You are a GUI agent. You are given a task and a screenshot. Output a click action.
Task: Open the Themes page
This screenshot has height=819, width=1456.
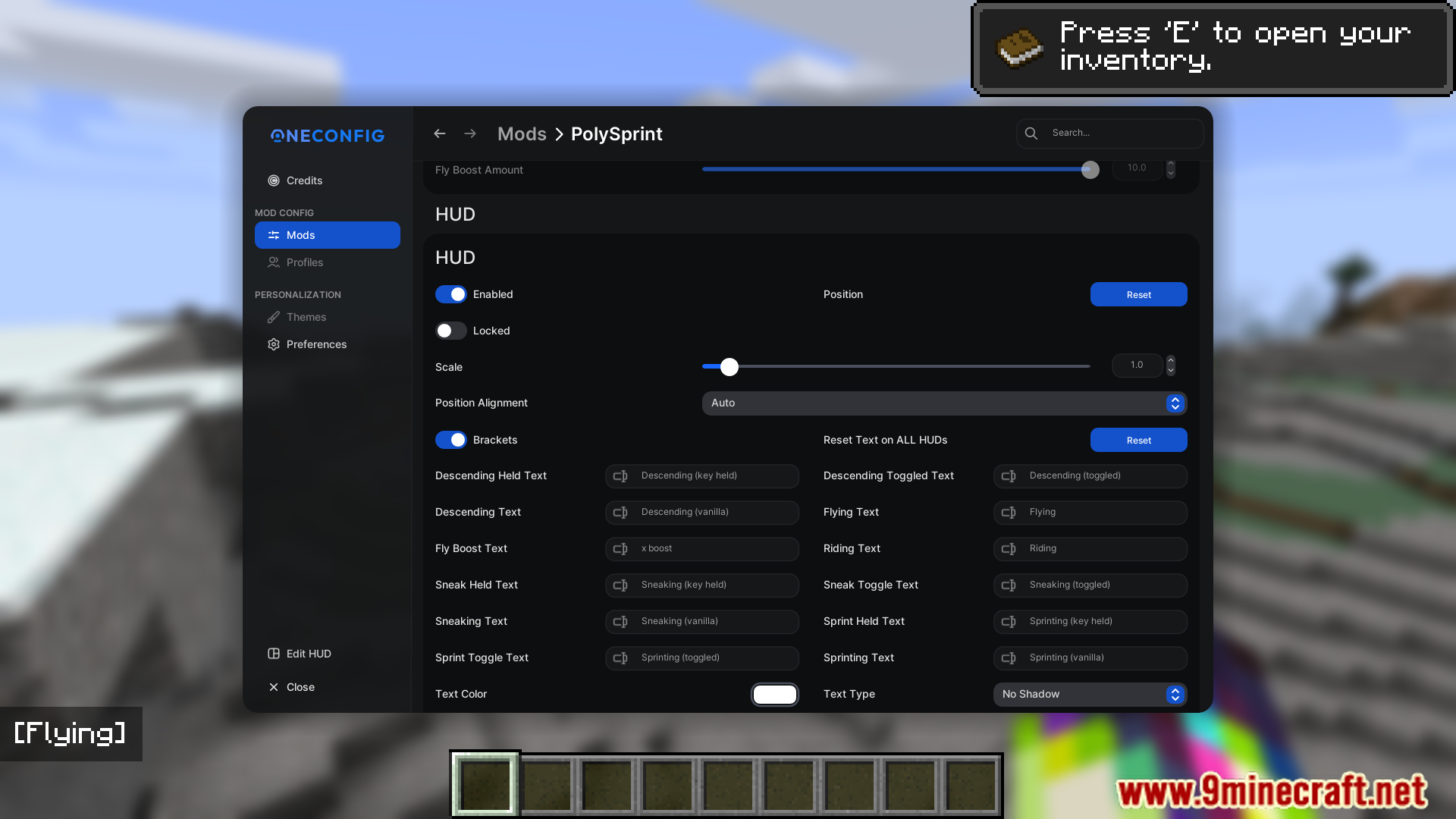[328, 317]
